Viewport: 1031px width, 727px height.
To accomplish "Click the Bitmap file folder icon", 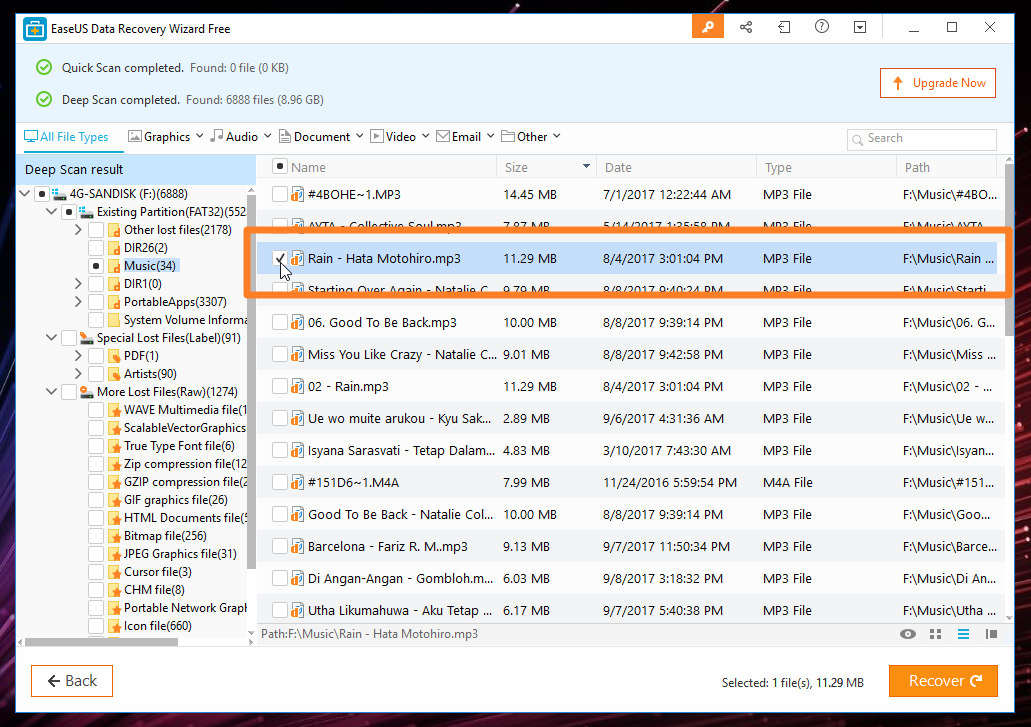I will tap(114, 536).
